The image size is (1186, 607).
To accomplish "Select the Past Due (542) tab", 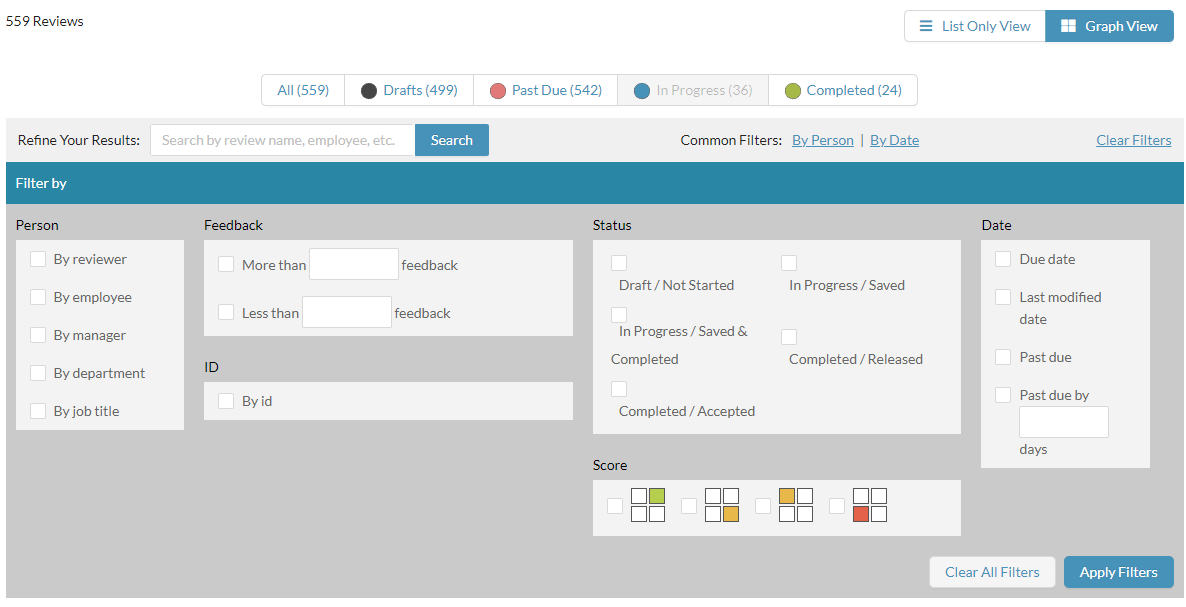I will click(545, 90).
